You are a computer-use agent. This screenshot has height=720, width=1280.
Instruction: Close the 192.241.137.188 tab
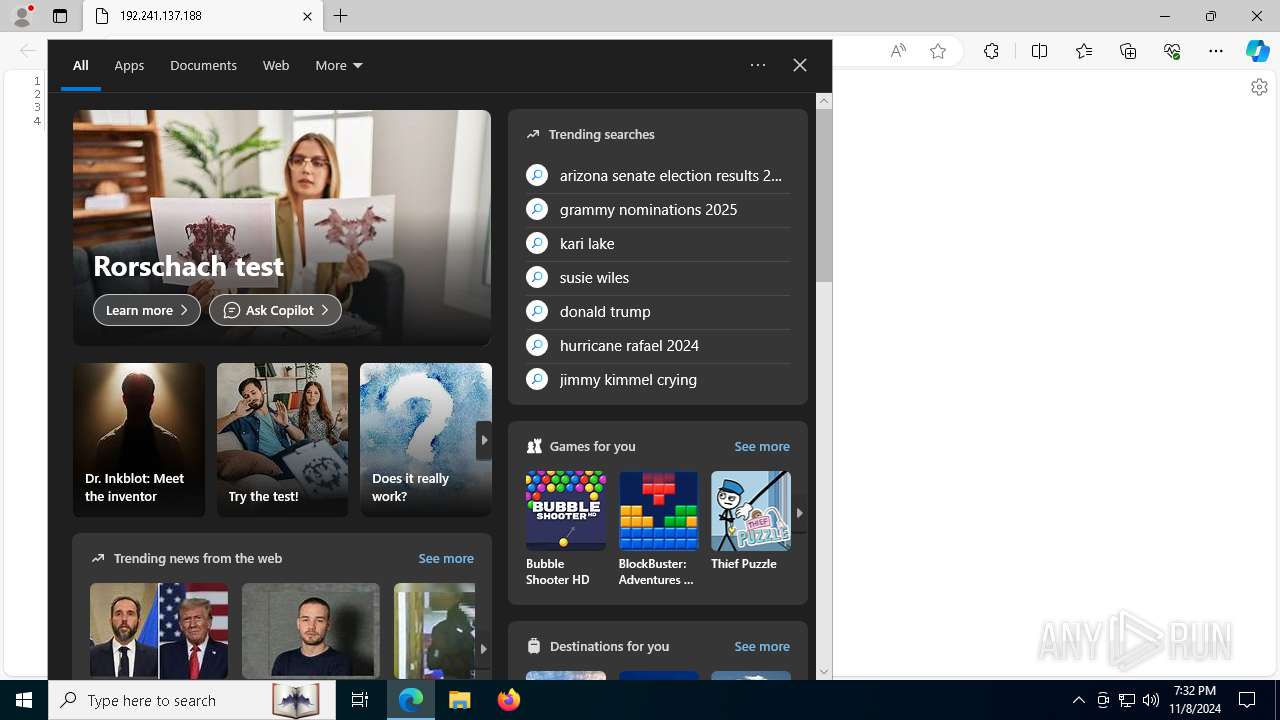coord(307,16)
